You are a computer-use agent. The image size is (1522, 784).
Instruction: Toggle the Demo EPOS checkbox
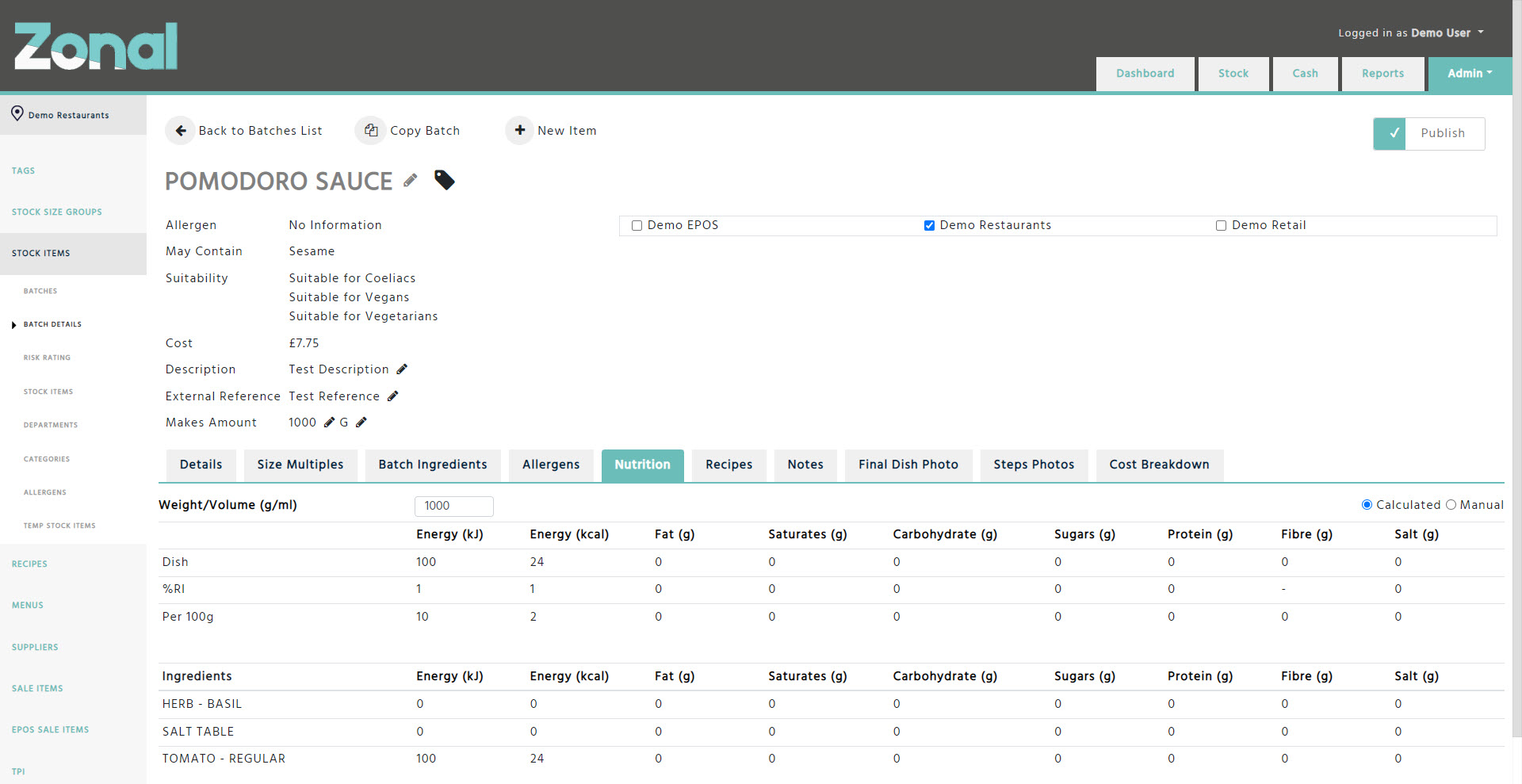click(637, 225)
